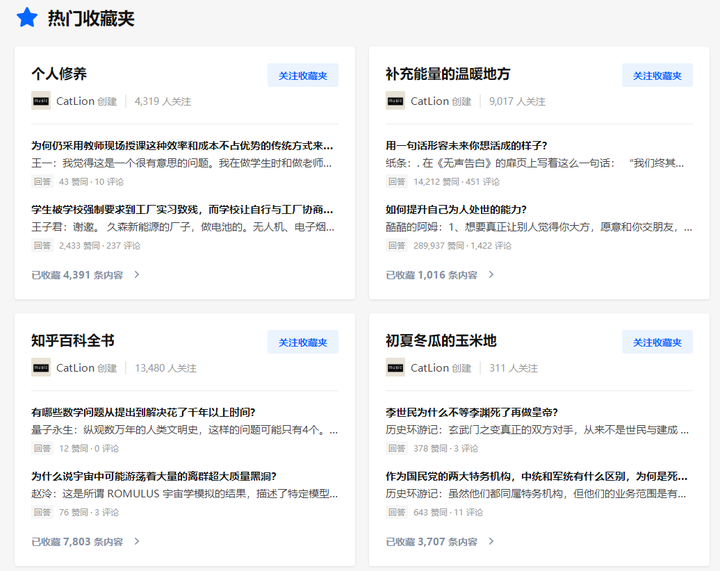
Task: Click 311 人关注 follower count
Action: click(513, 368)
